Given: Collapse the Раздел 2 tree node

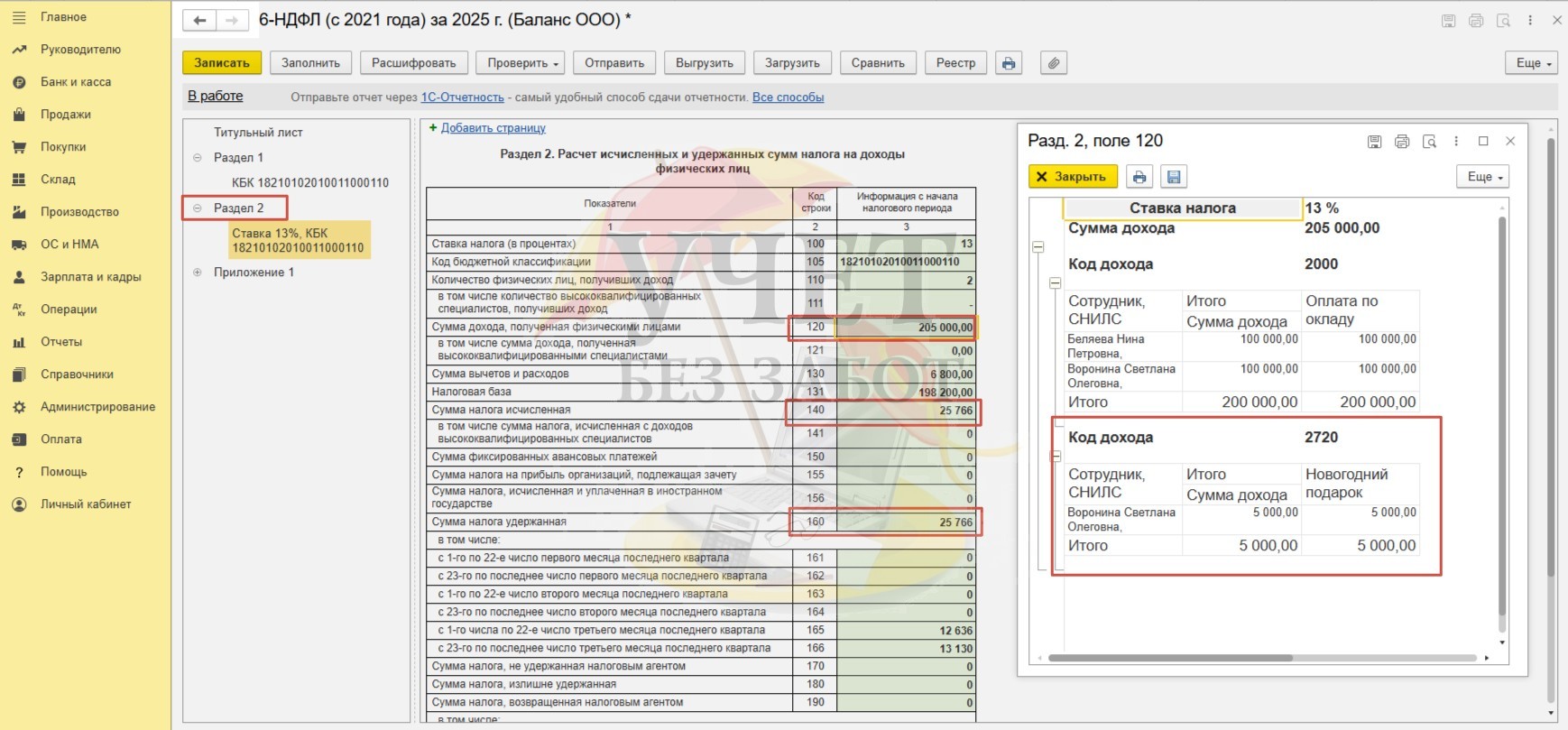Looking at the screenshot, I should 198,208.
